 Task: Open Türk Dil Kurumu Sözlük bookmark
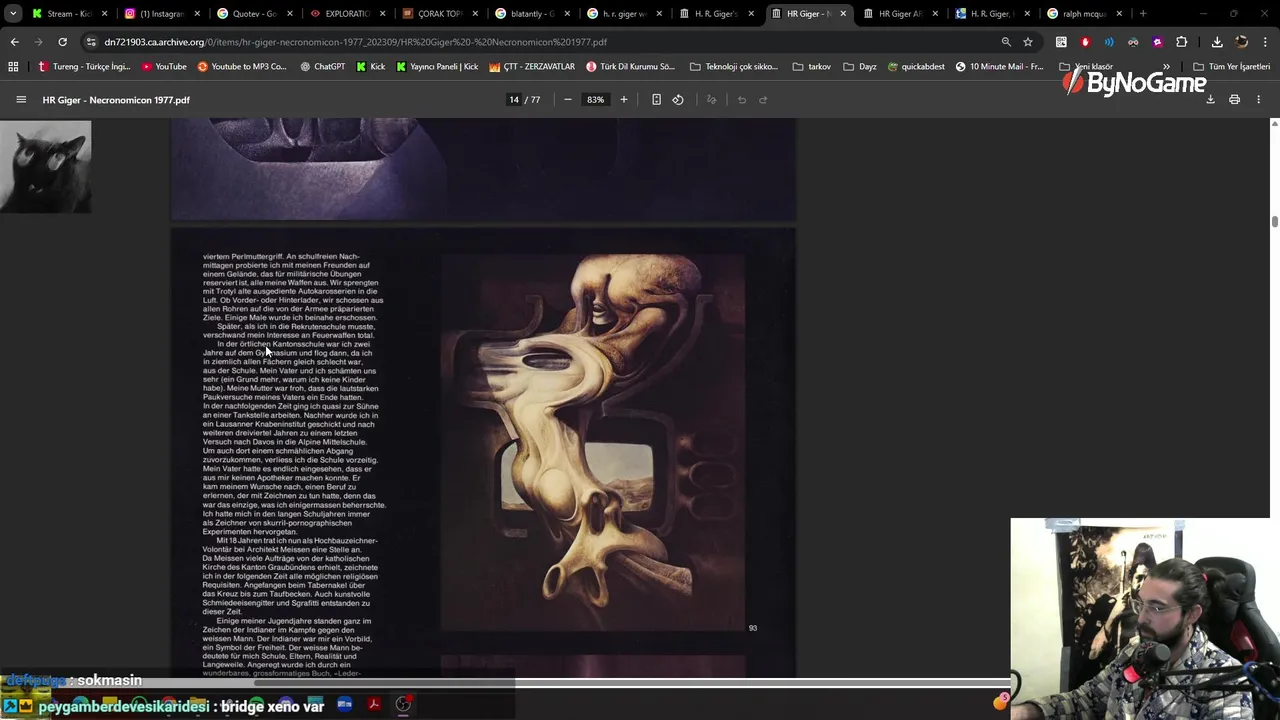tap(631, 67)
